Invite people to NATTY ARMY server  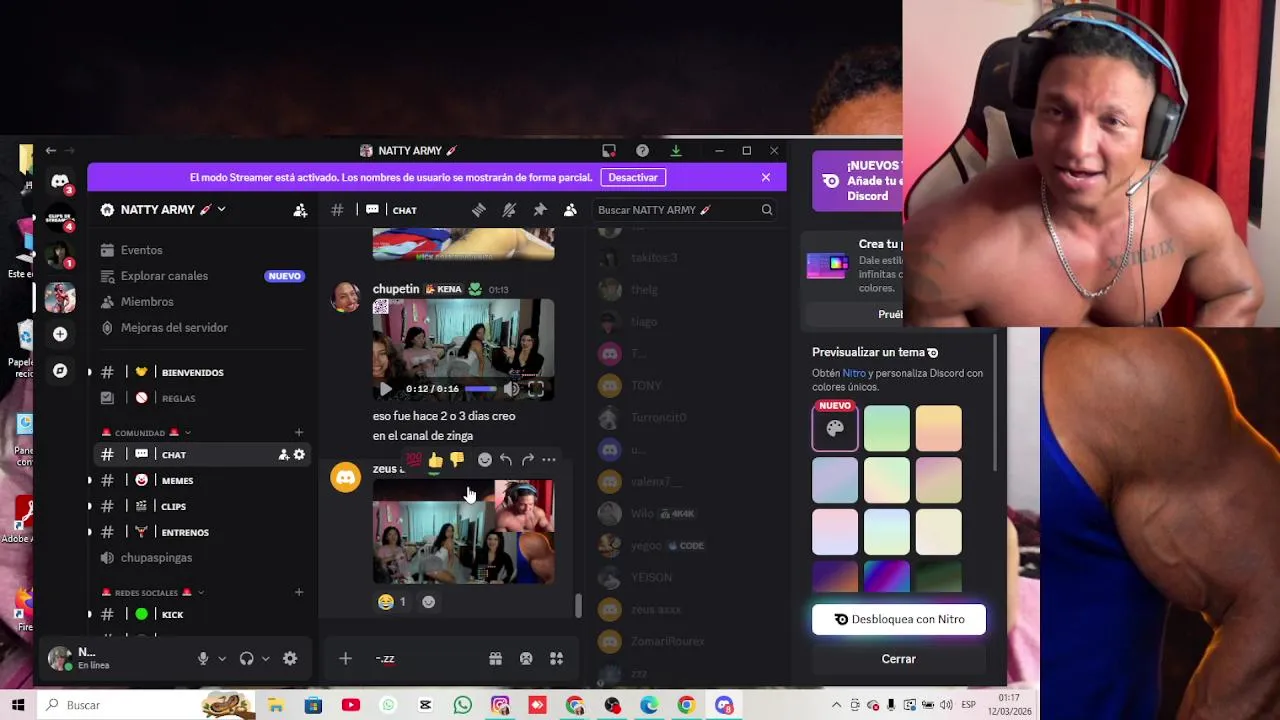(300, 210)
